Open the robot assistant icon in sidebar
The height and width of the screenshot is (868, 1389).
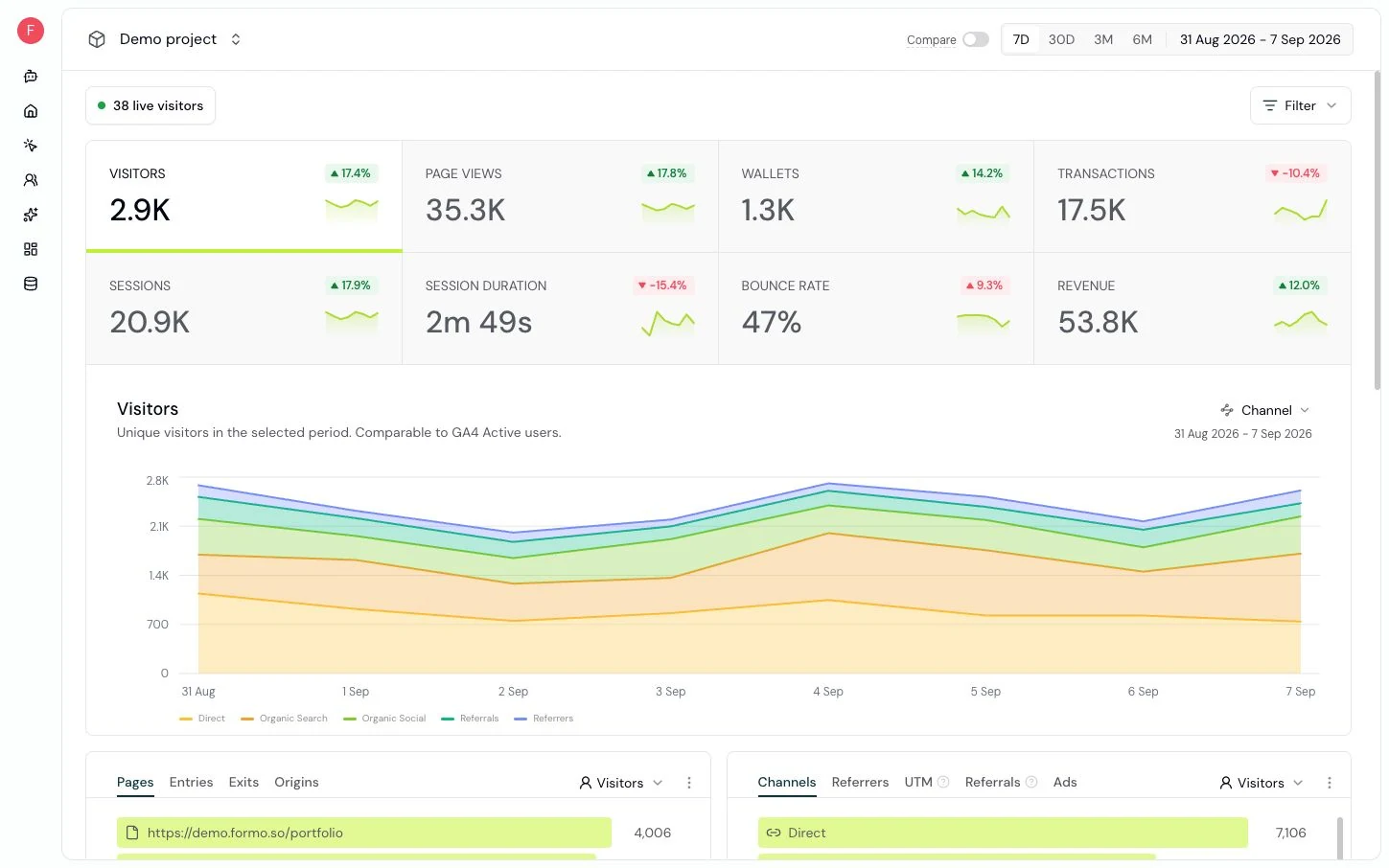click(x=31, y=77)
